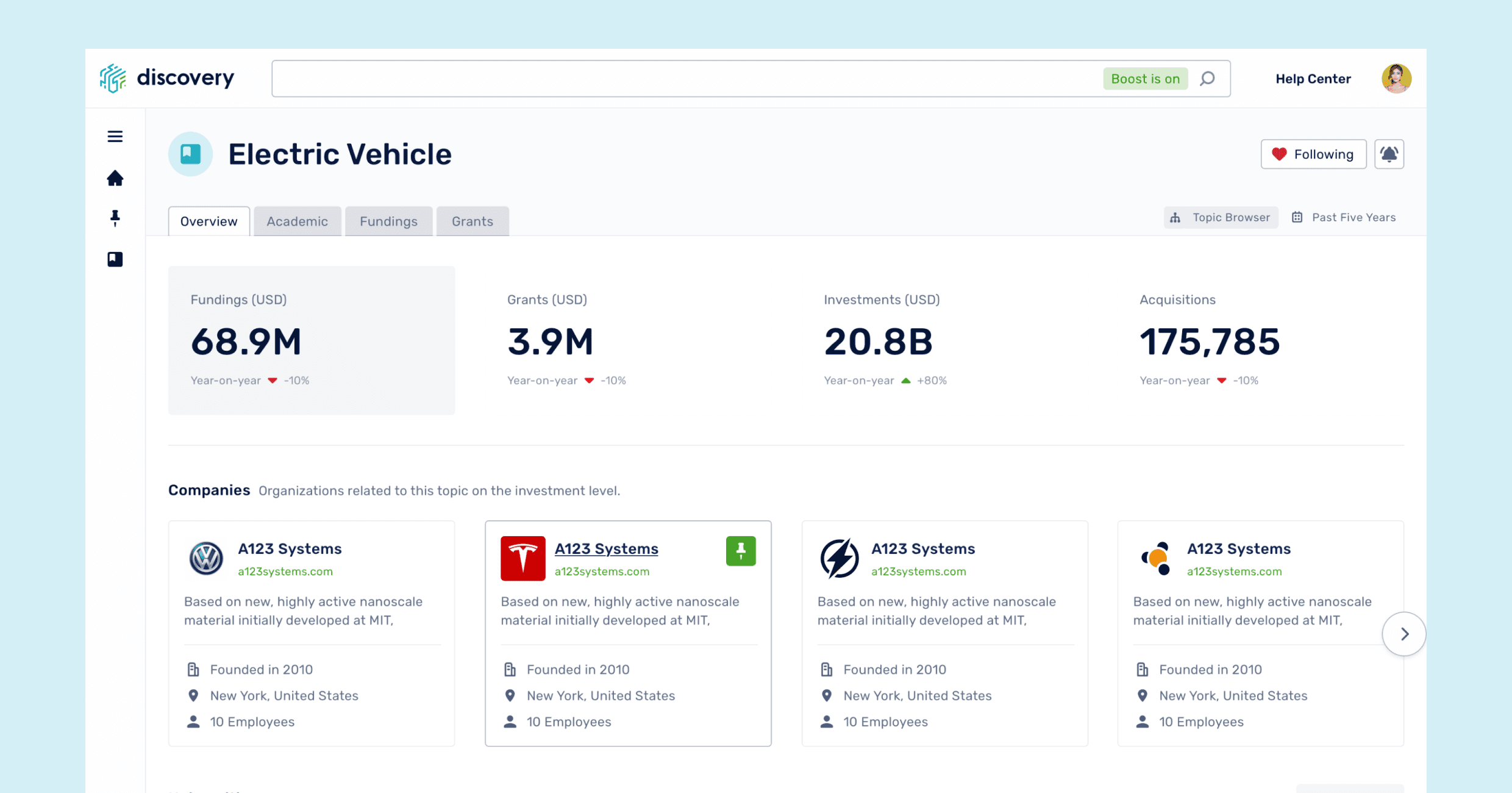Open the user profile avatar

(x=1396, y=79)
